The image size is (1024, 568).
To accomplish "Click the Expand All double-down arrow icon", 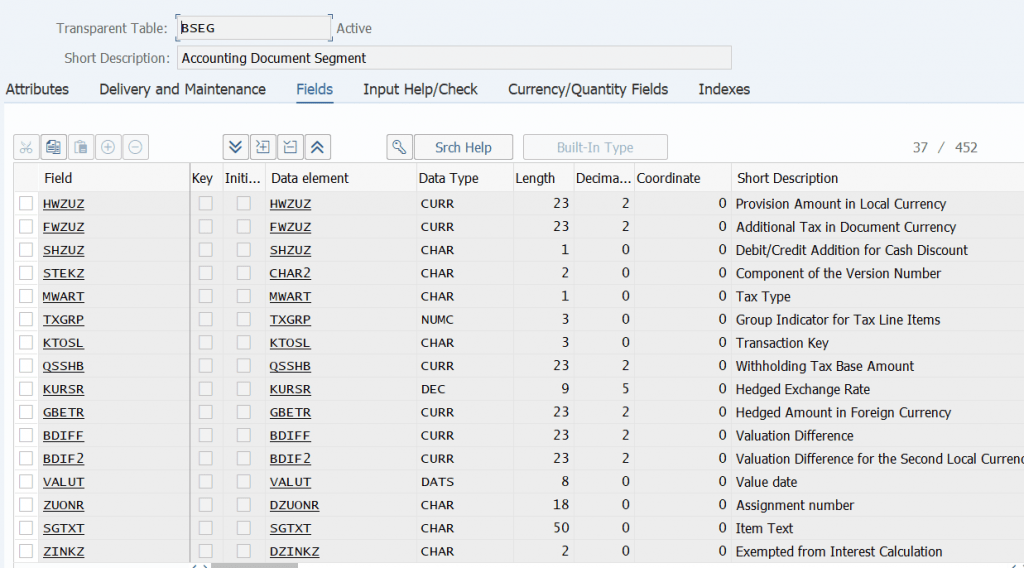I will [x=236, y=147].
